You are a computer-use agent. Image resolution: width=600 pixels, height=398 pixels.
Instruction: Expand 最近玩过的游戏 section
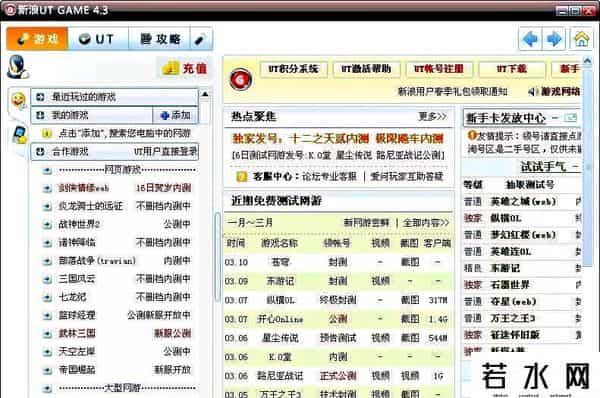(x=114, y=97)
